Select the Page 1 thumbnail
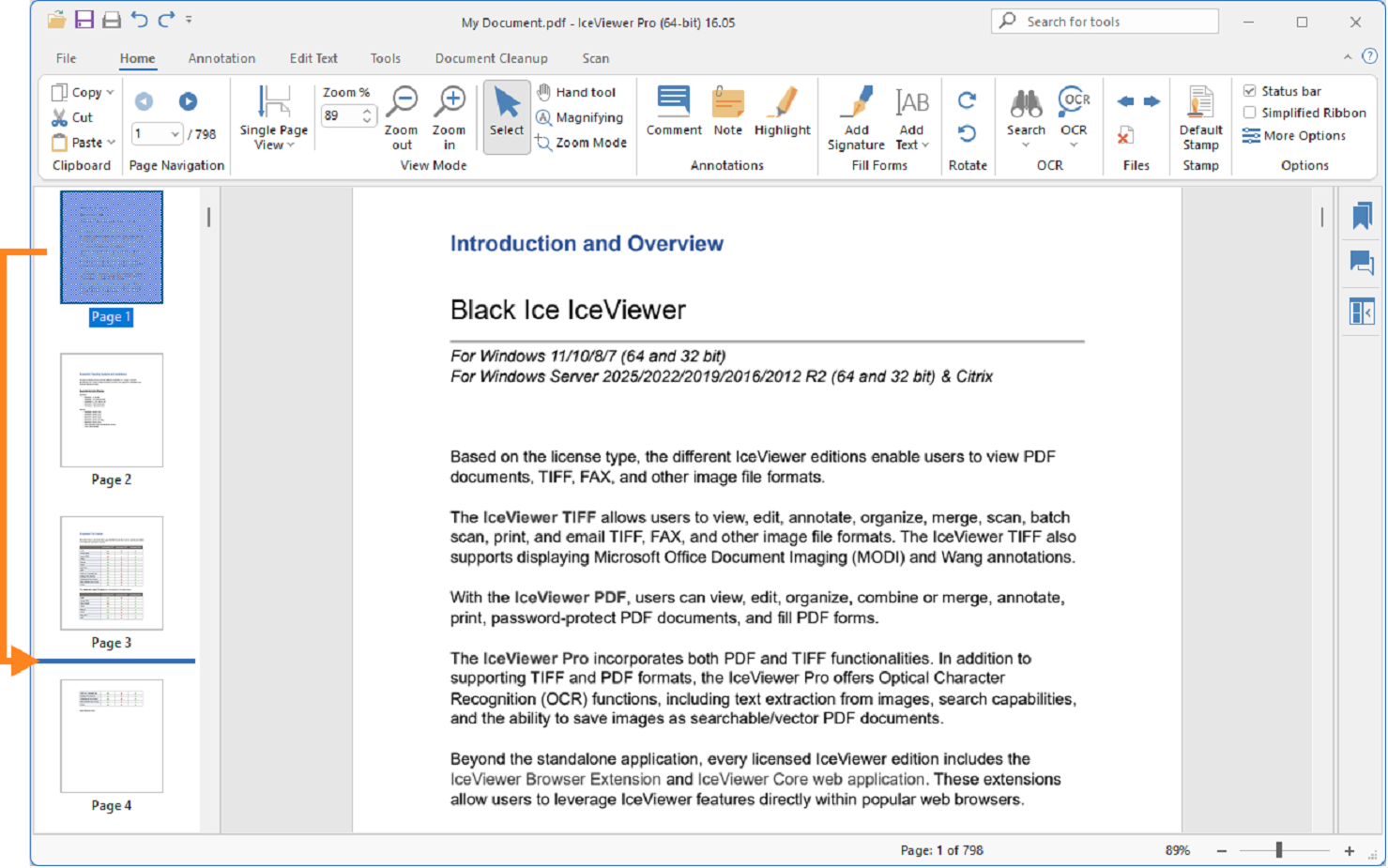This screenshot has width=1388, height=868. pos(112,248)
